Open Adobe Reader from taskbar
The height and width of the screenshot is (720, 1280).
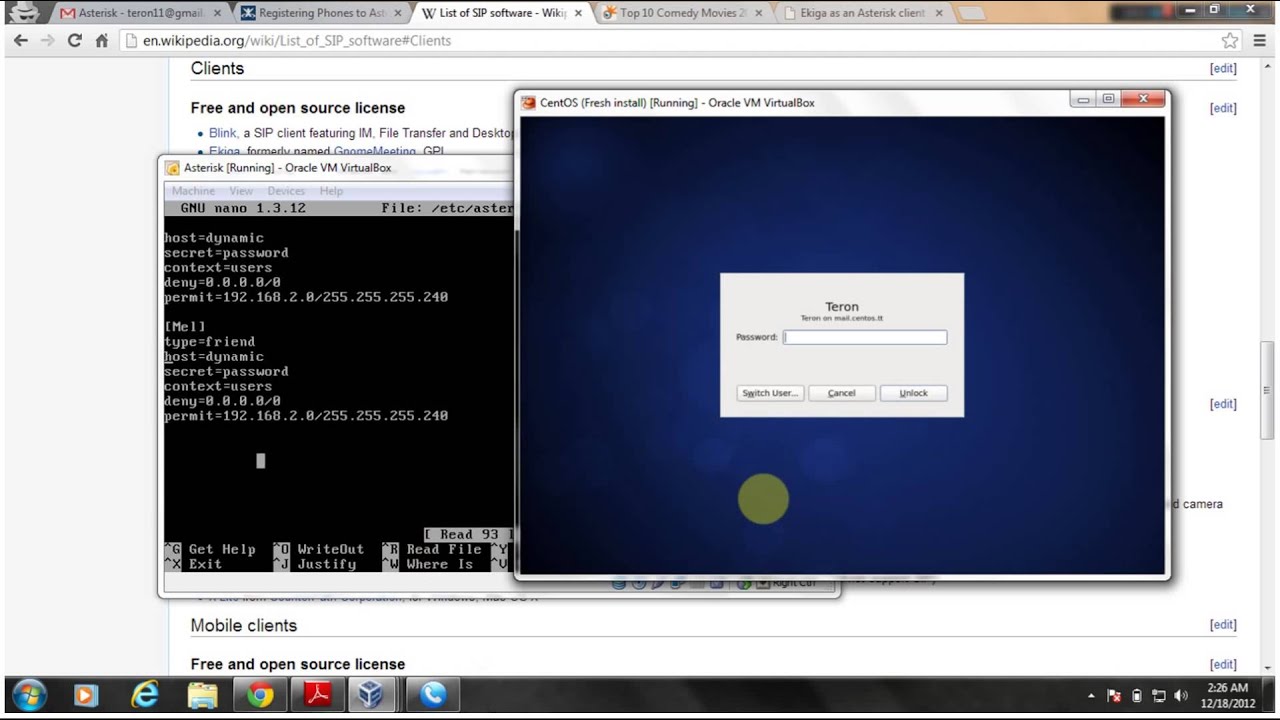(318, 695)
